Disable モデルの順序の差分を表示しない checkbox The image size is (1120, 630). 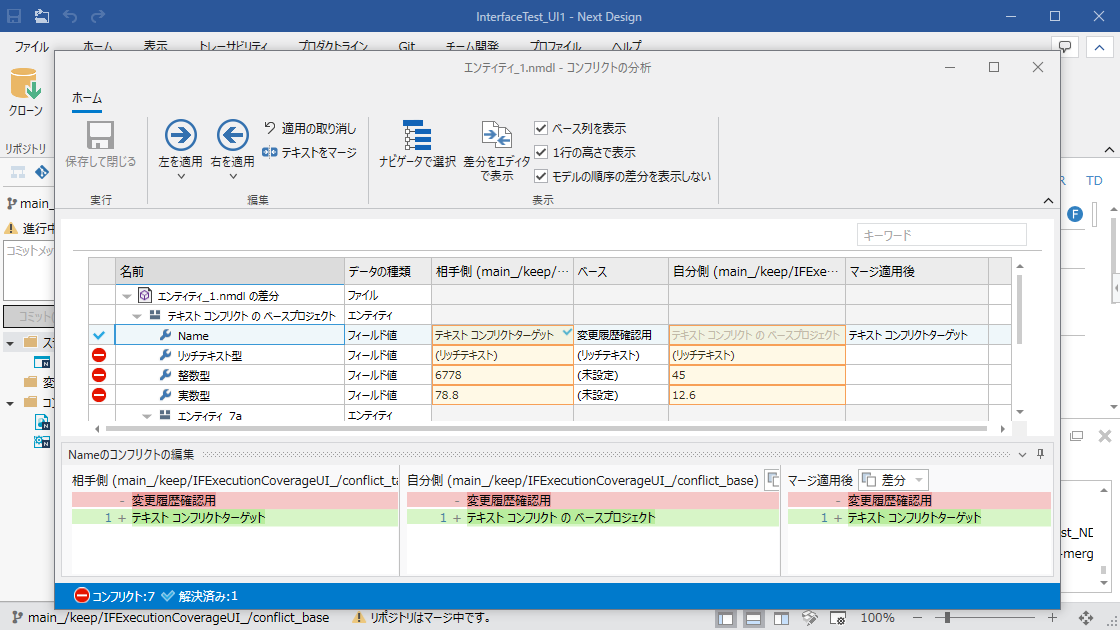(x=541, y=176)
